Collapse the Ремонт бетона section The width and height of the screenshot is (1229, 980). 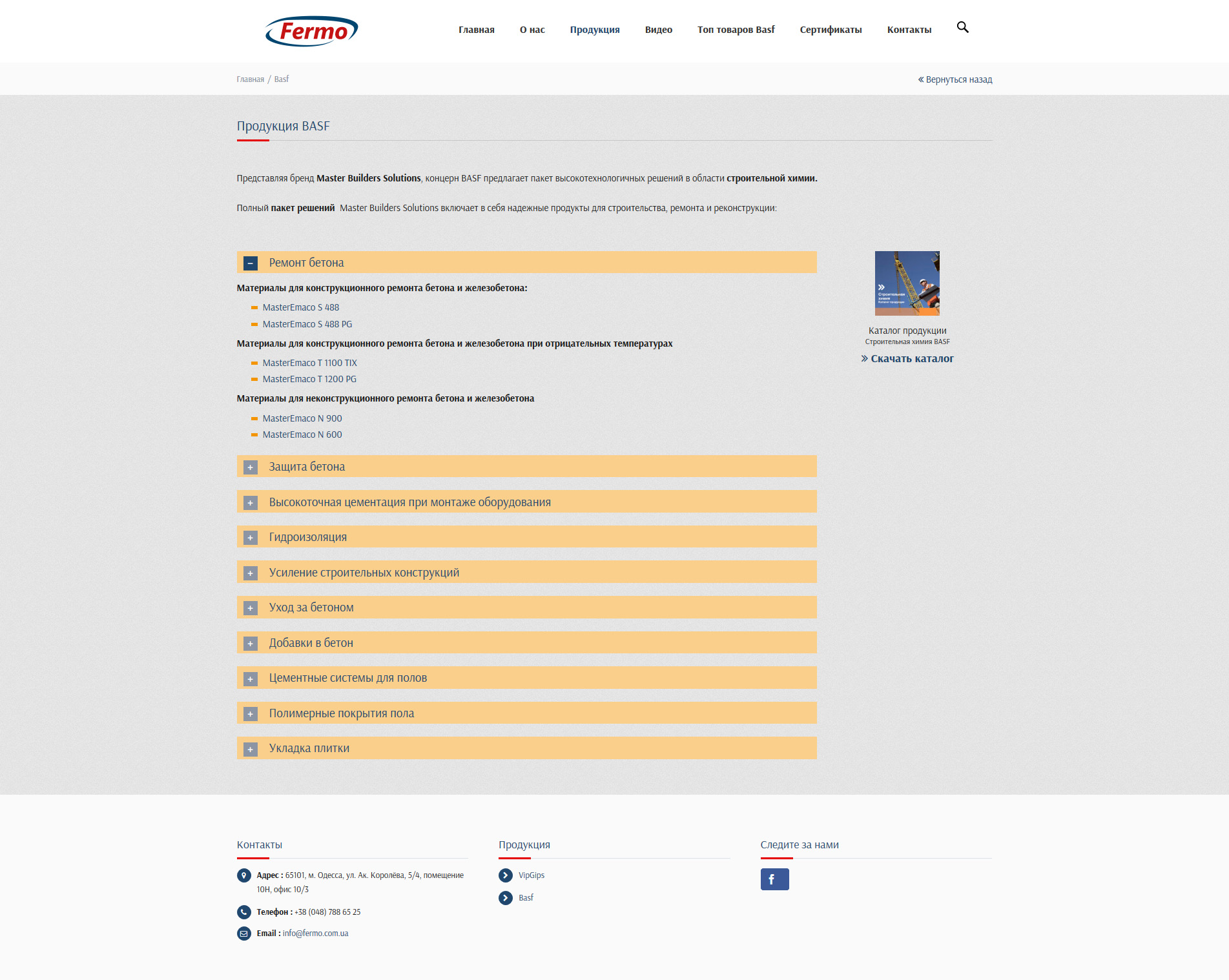click(251, 263)
